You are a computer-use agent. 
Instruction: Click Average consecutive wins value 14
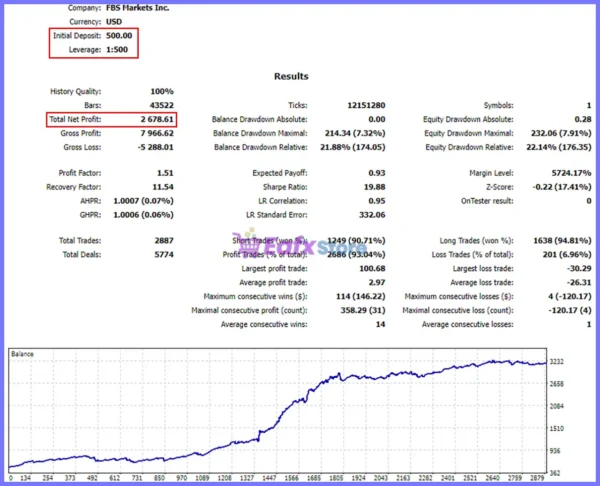[380, 324]
